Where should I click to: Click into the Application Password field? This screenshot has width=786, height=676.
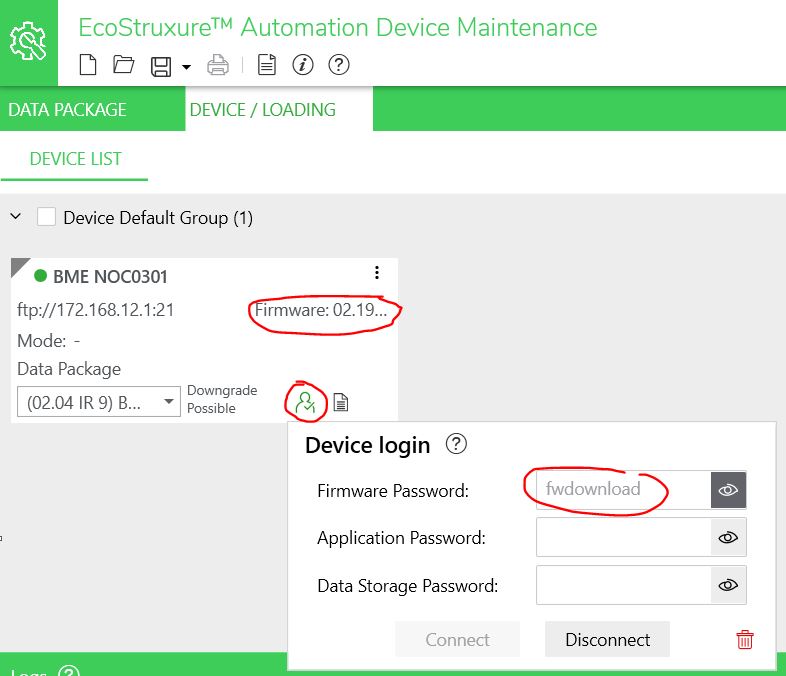coord(624,537)
